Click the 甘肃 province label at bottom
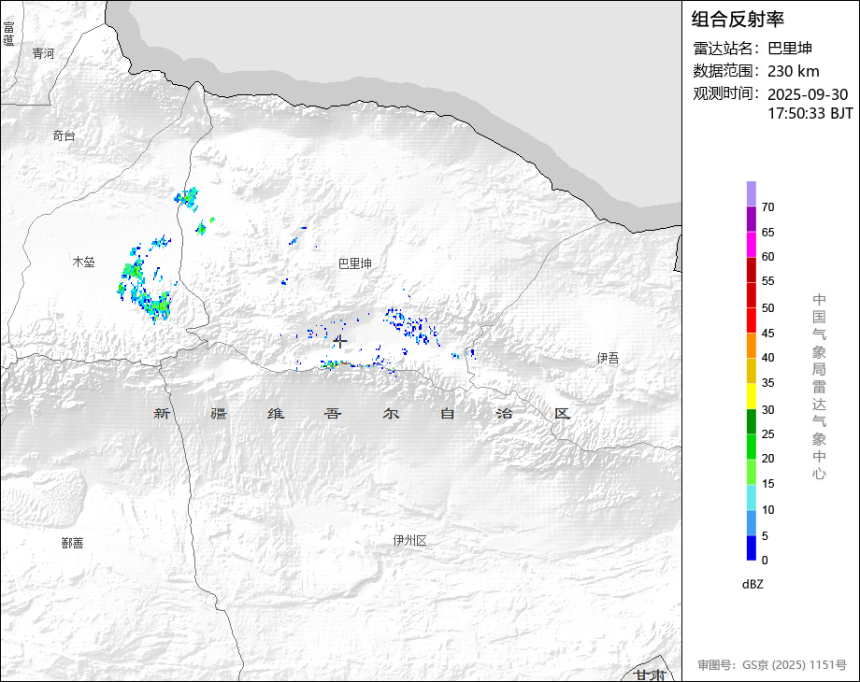 650,675
